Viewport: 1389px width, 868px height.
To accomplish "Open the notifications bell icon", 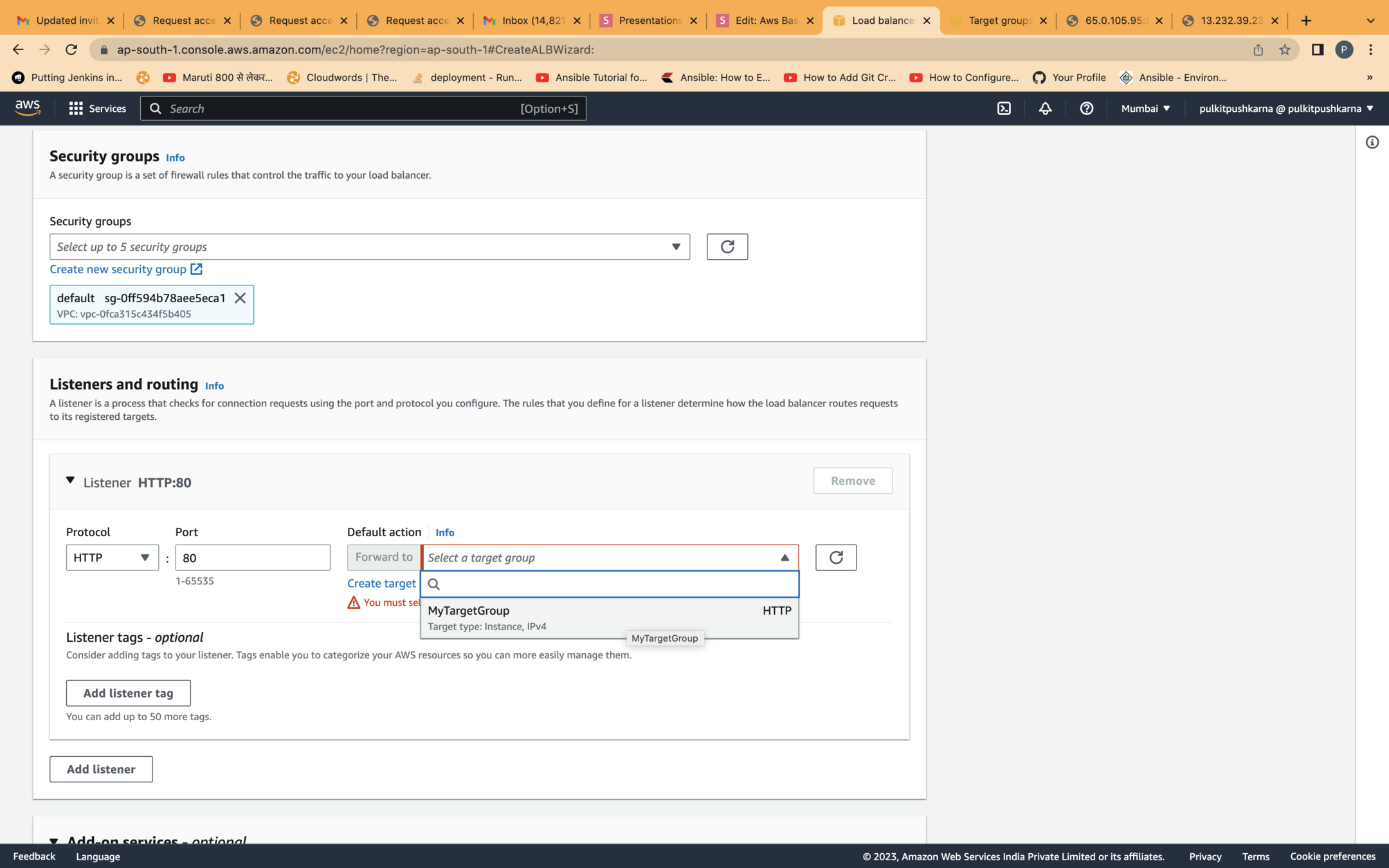I will click(x=1045, y=109).
